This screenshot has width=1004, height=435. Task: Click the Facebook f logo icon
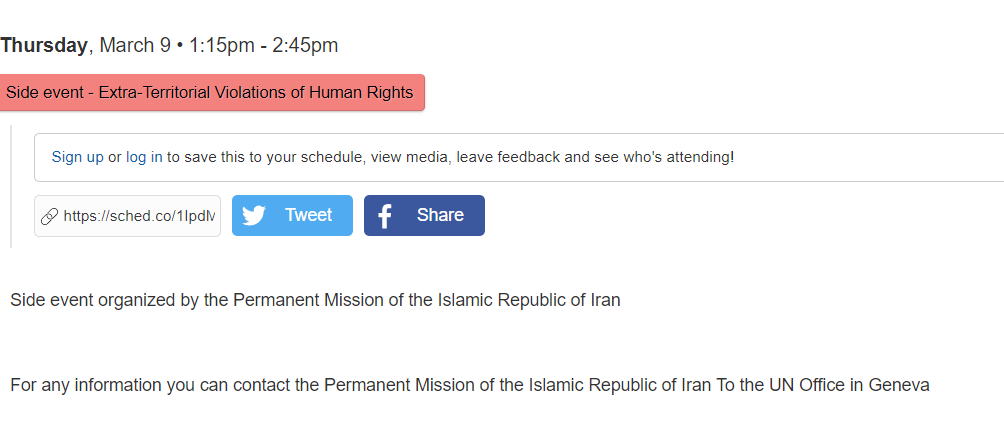[x=384, y=216]
